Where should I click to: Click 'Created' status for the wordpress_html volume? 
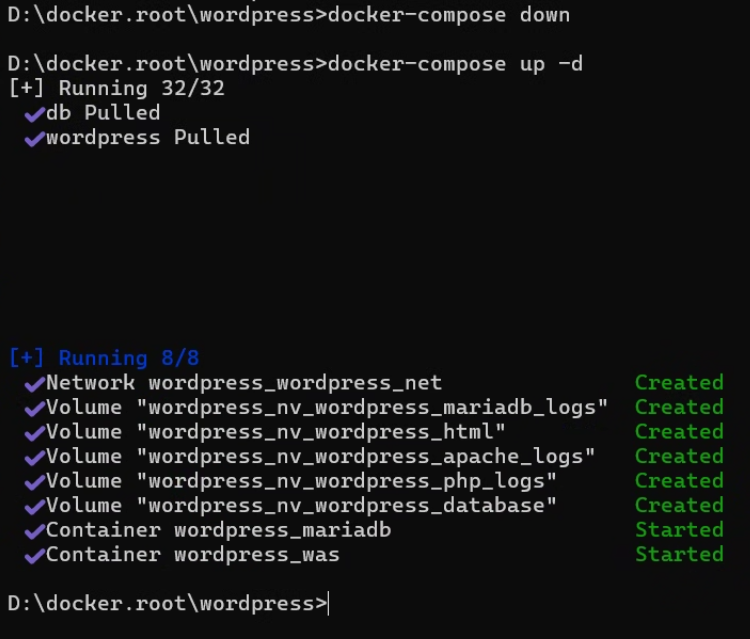(x=679, y=432)
